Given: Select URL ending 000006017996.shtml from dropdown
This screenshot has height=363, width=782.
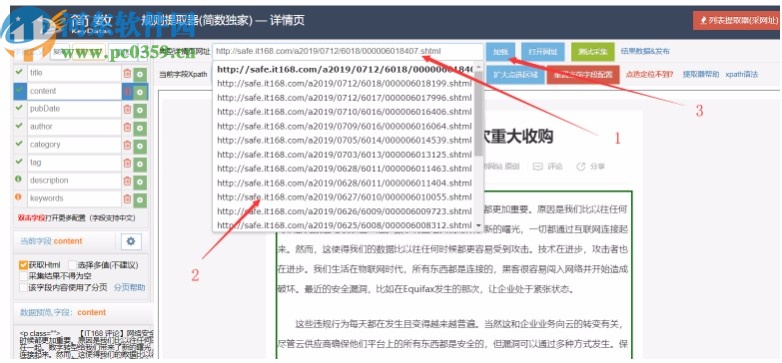Looking at the screenshot, I should [x=344, y=98].
